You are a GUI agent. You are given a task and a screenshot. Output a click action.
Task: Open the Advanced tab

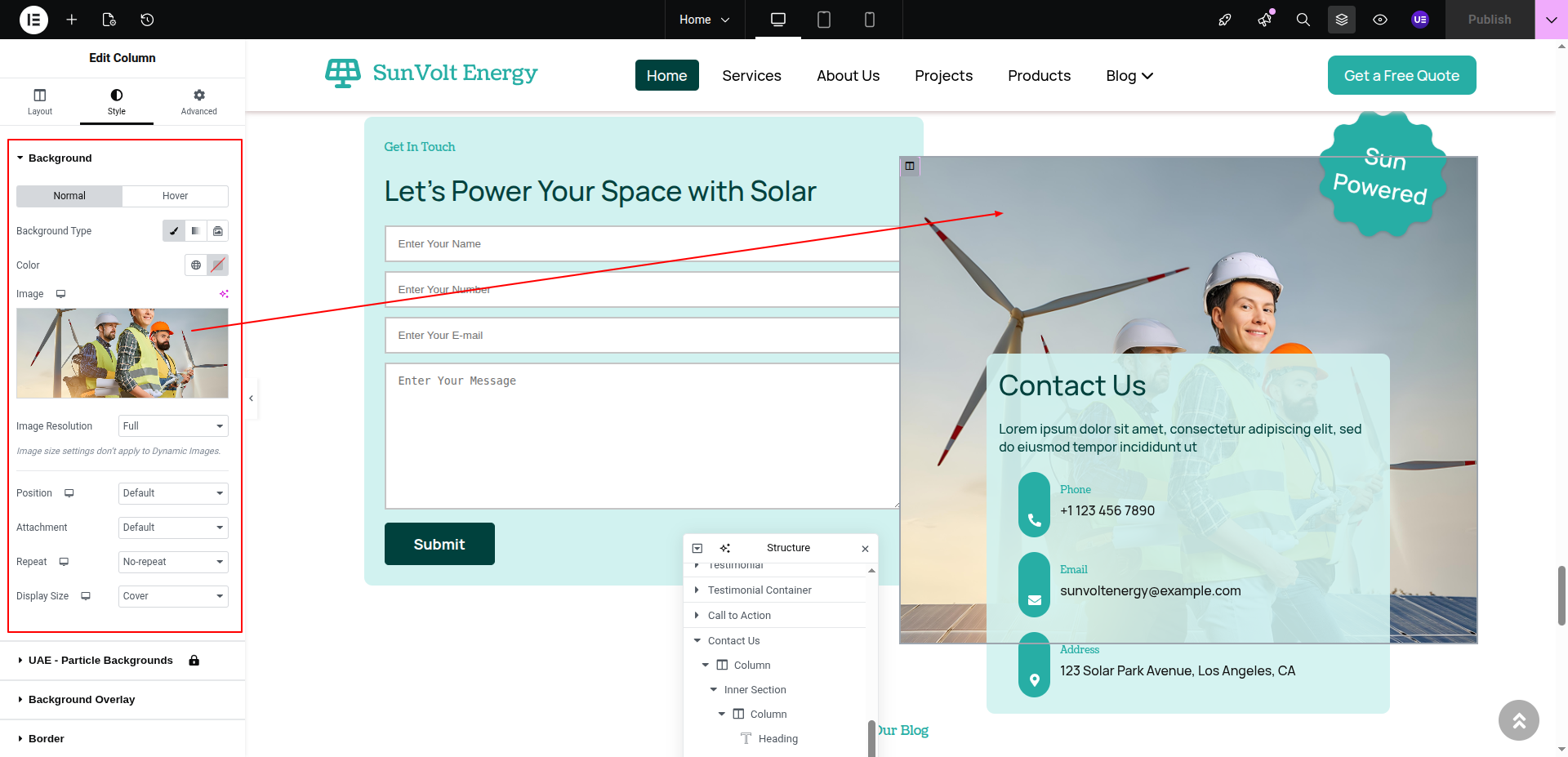[x=198, y=102]
